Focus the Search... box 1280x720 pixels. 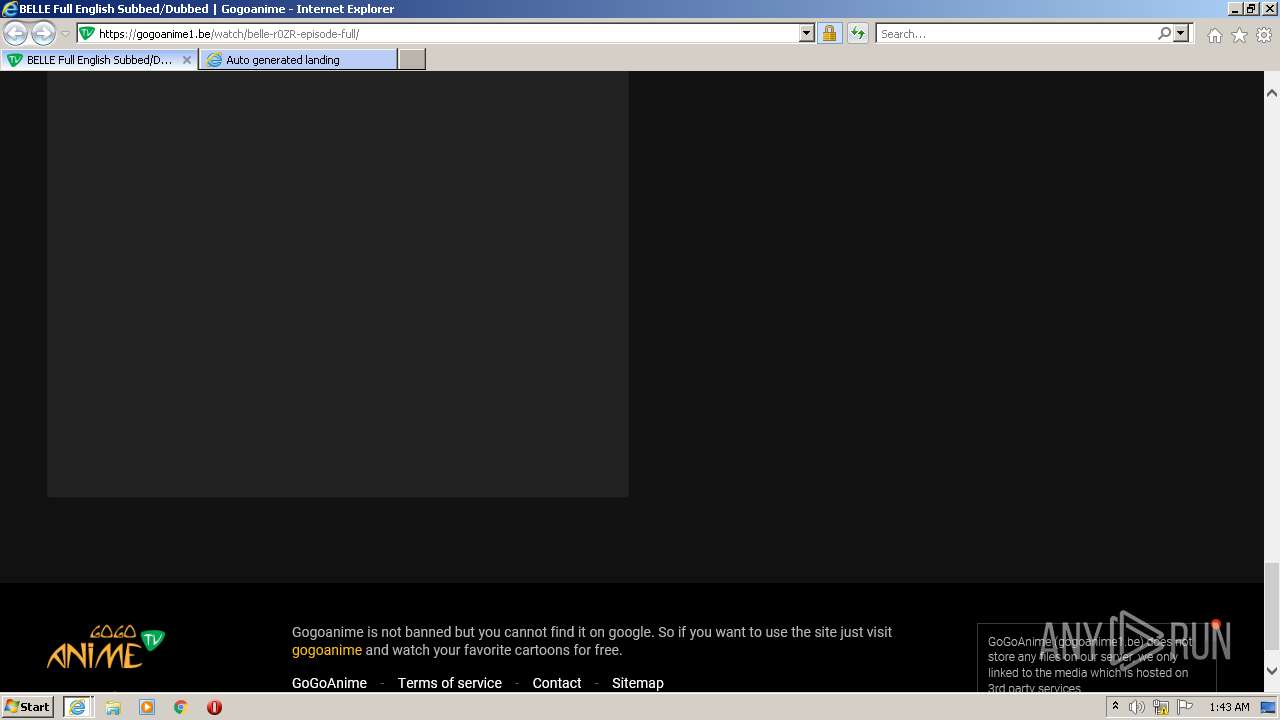point(1016,33)
